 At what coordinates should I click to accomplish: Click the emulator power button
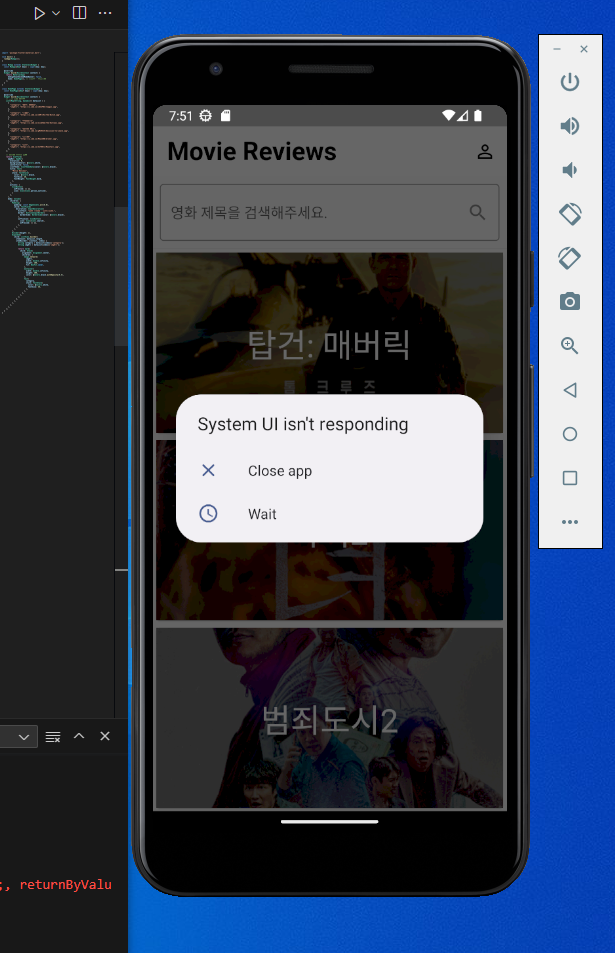click(x=569, y=82)
